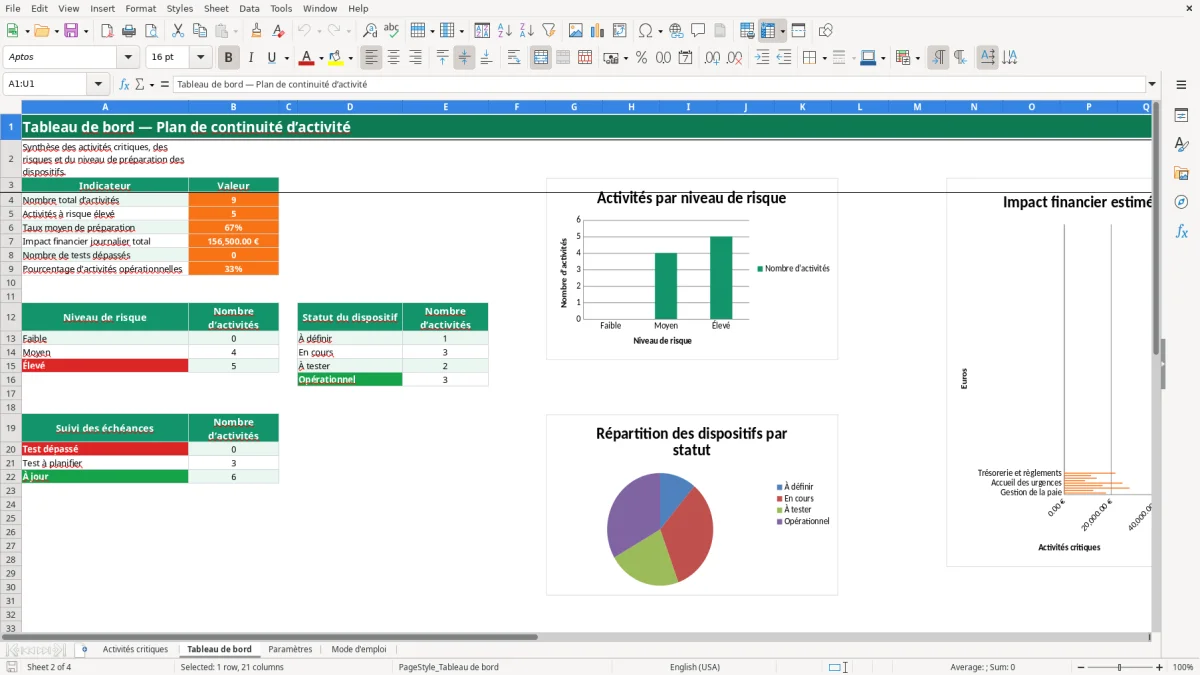Format the cell as percent
Screen dimensions: 1200x675
coord(642,58)
